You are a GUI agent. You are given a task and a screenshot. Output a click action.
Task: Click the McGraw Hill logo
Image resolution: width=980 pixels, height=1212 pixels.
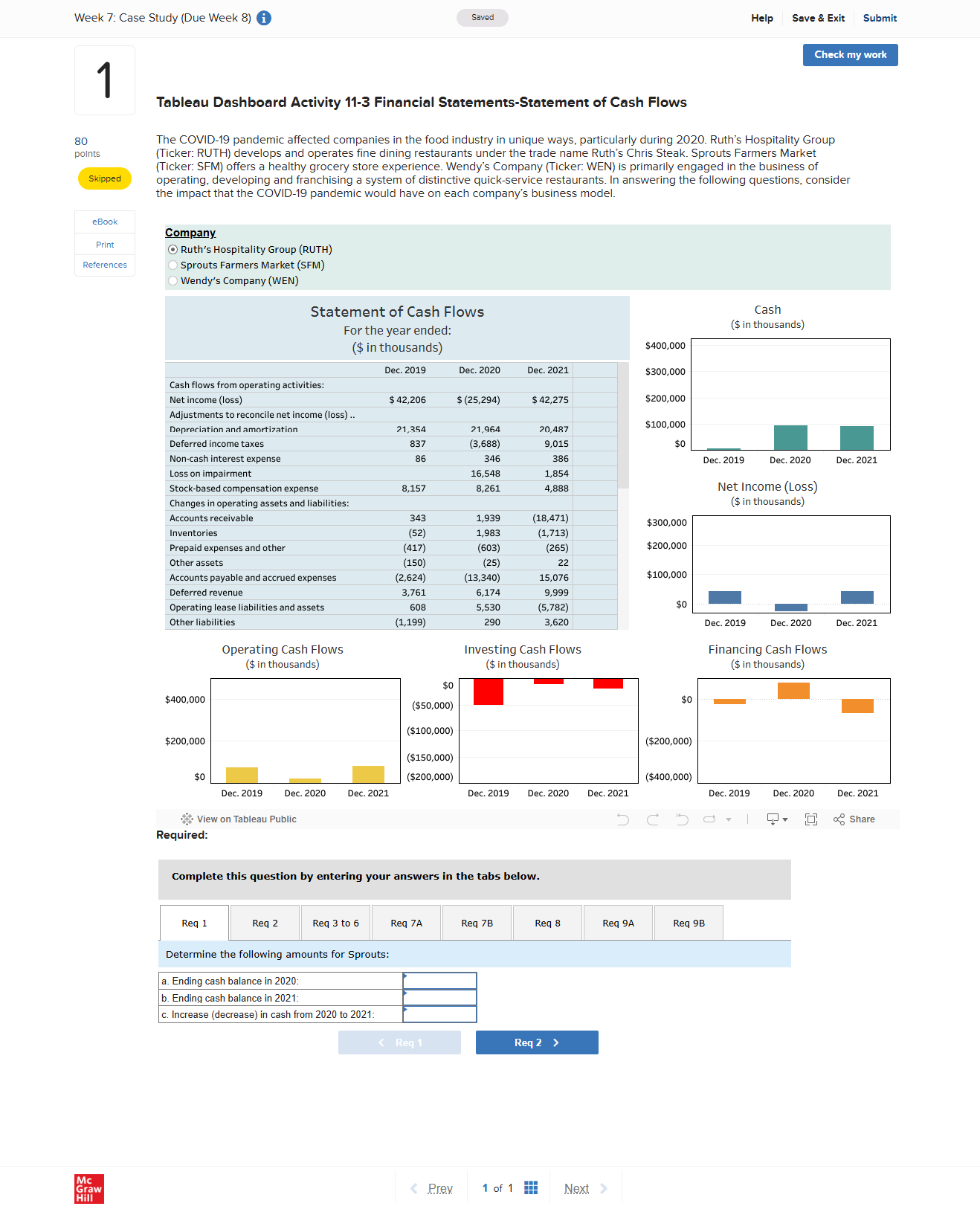(x=89, y=1189)
